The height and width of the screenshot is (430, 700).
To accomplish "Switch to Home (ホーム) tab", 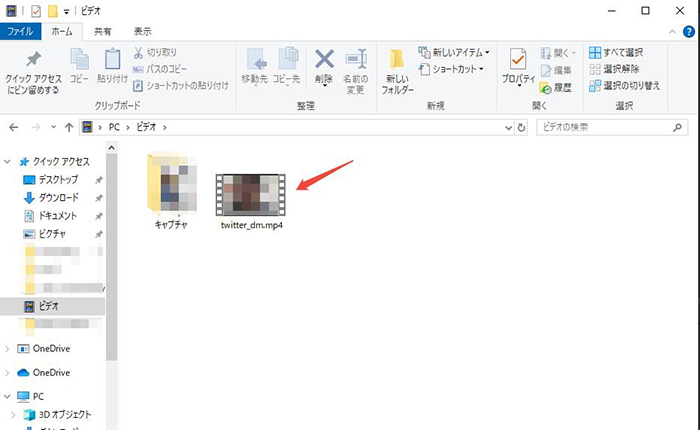I will (62, 31).
